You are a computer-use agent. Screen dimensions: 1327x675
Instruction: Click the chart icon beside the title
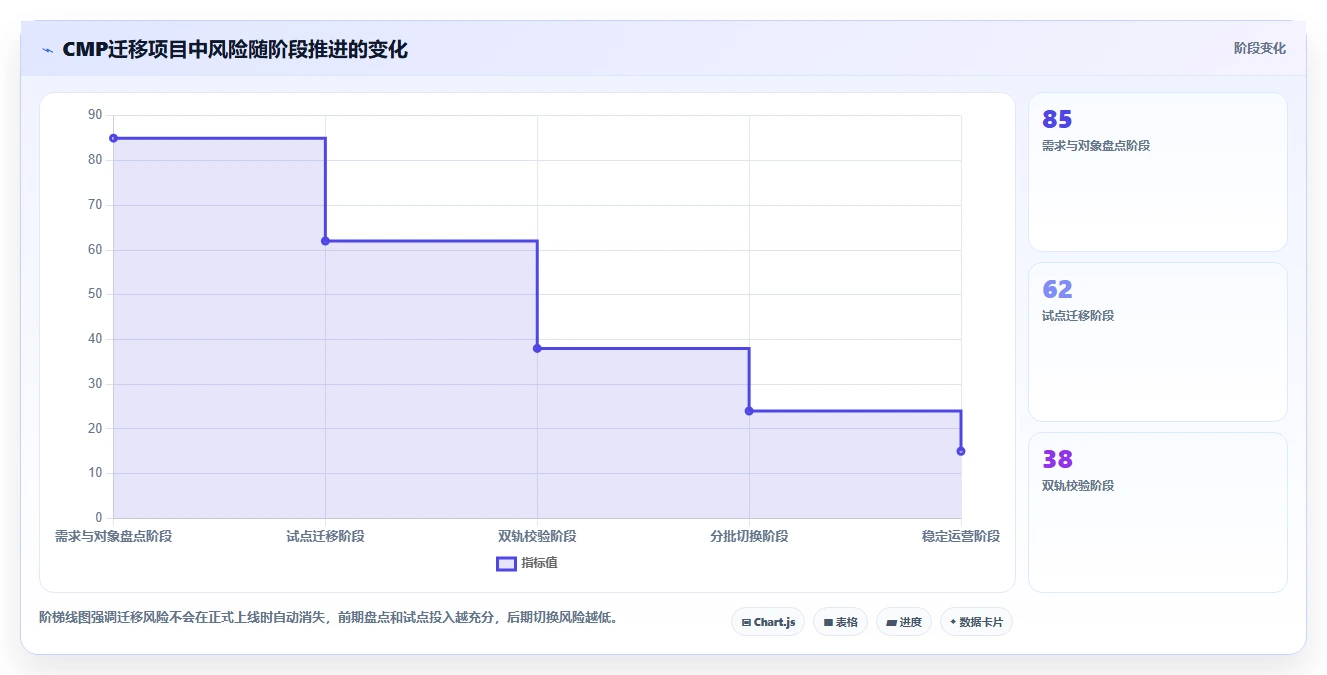click(x=47, y=50)
